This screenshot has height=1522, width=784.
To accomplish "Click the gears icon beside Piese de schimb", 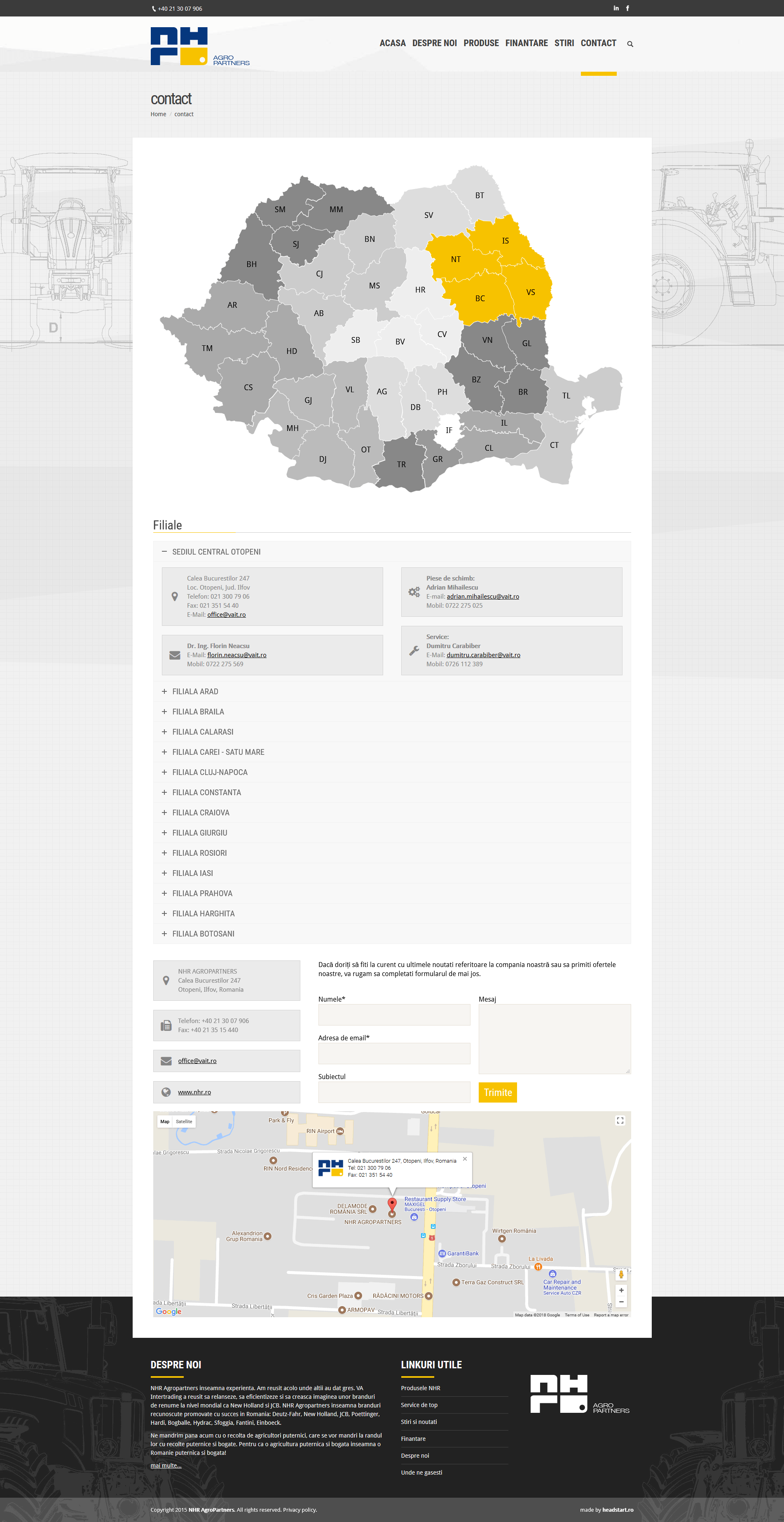I will [414, 592].
